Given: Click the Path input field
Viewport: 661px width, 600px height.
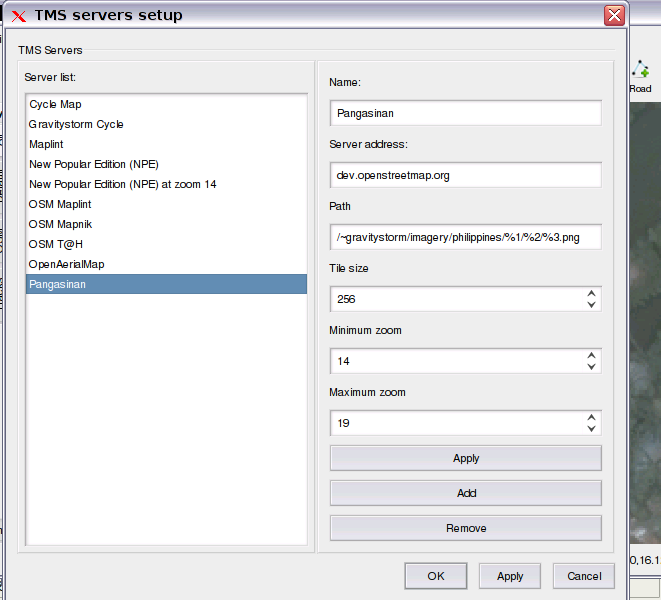Looking at the screenshot, I should click(x=465, y=237).
